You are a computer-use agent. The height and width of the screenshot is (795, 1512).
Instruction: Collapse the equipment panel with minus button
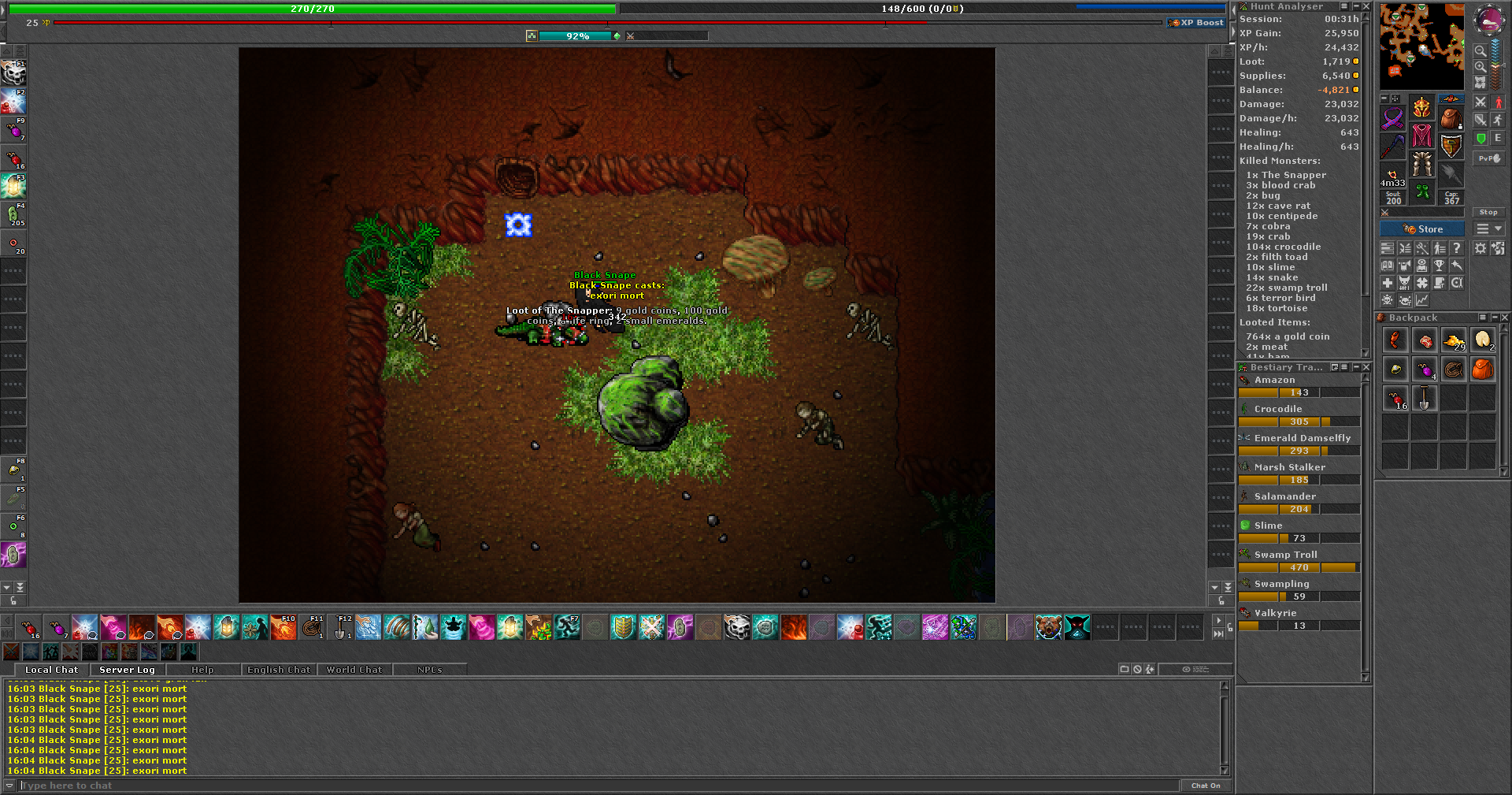click(1384, 99)
